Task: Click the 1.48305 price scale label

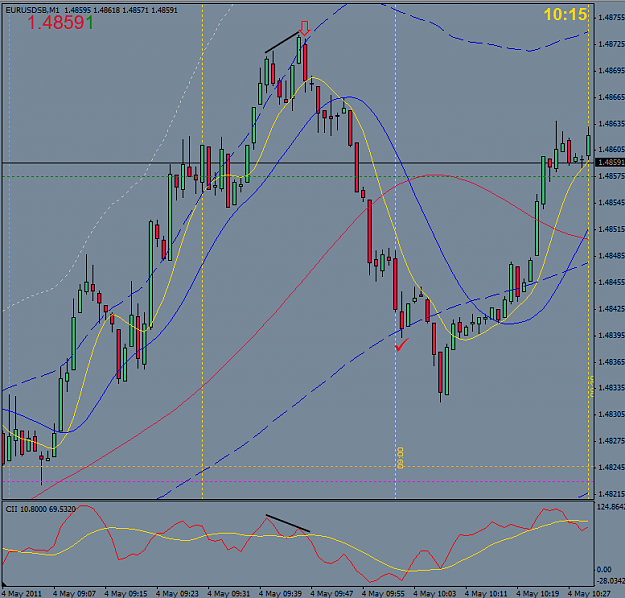Action: (x=611, y=414)
